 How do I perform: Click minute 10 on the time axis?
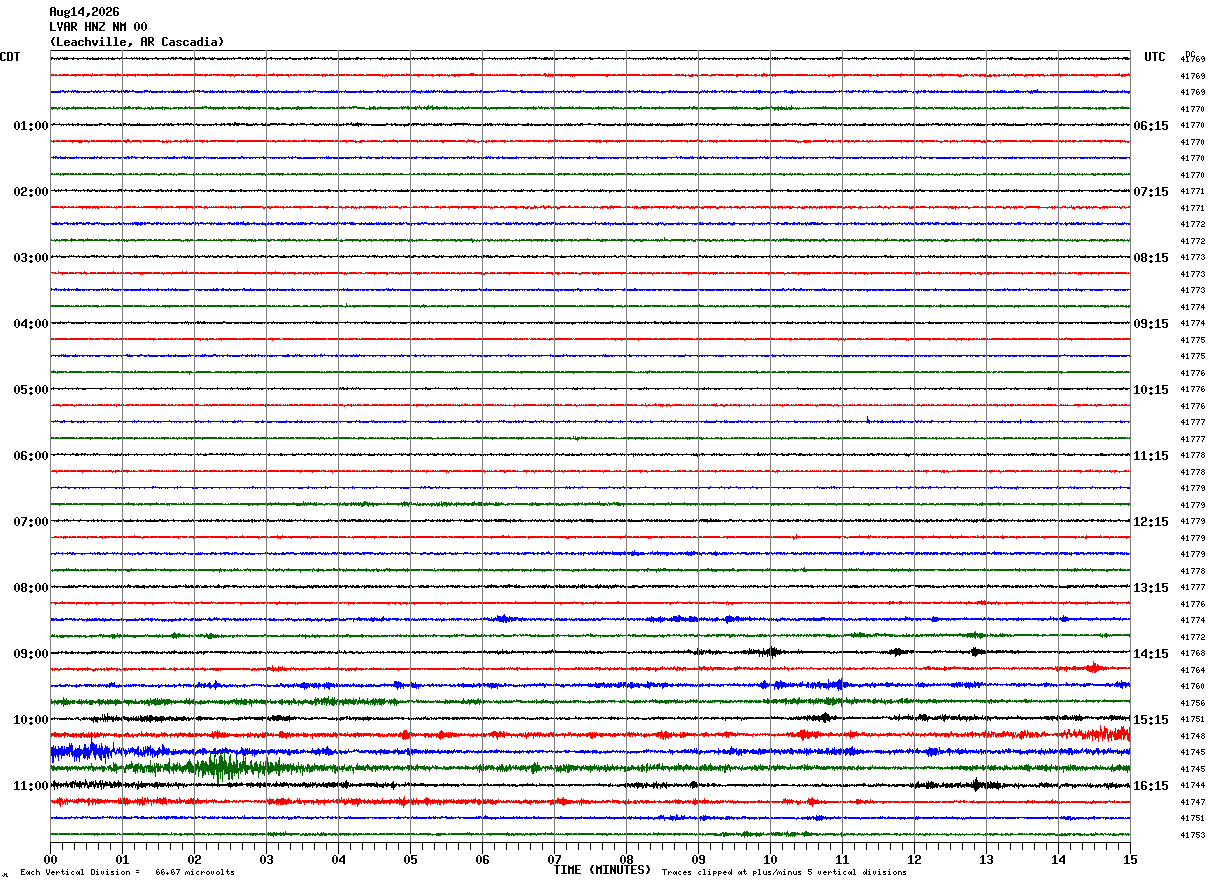click(x=770, y=859)
